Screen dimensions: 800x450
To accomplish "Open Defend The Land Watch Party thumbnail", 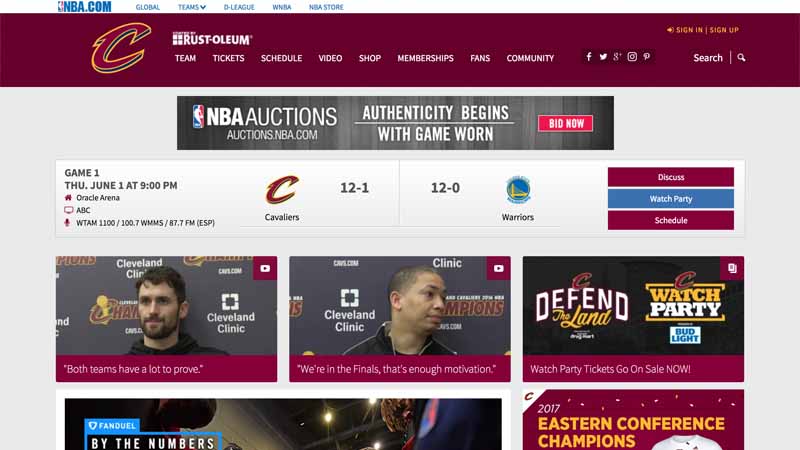I will pos(633,306).
